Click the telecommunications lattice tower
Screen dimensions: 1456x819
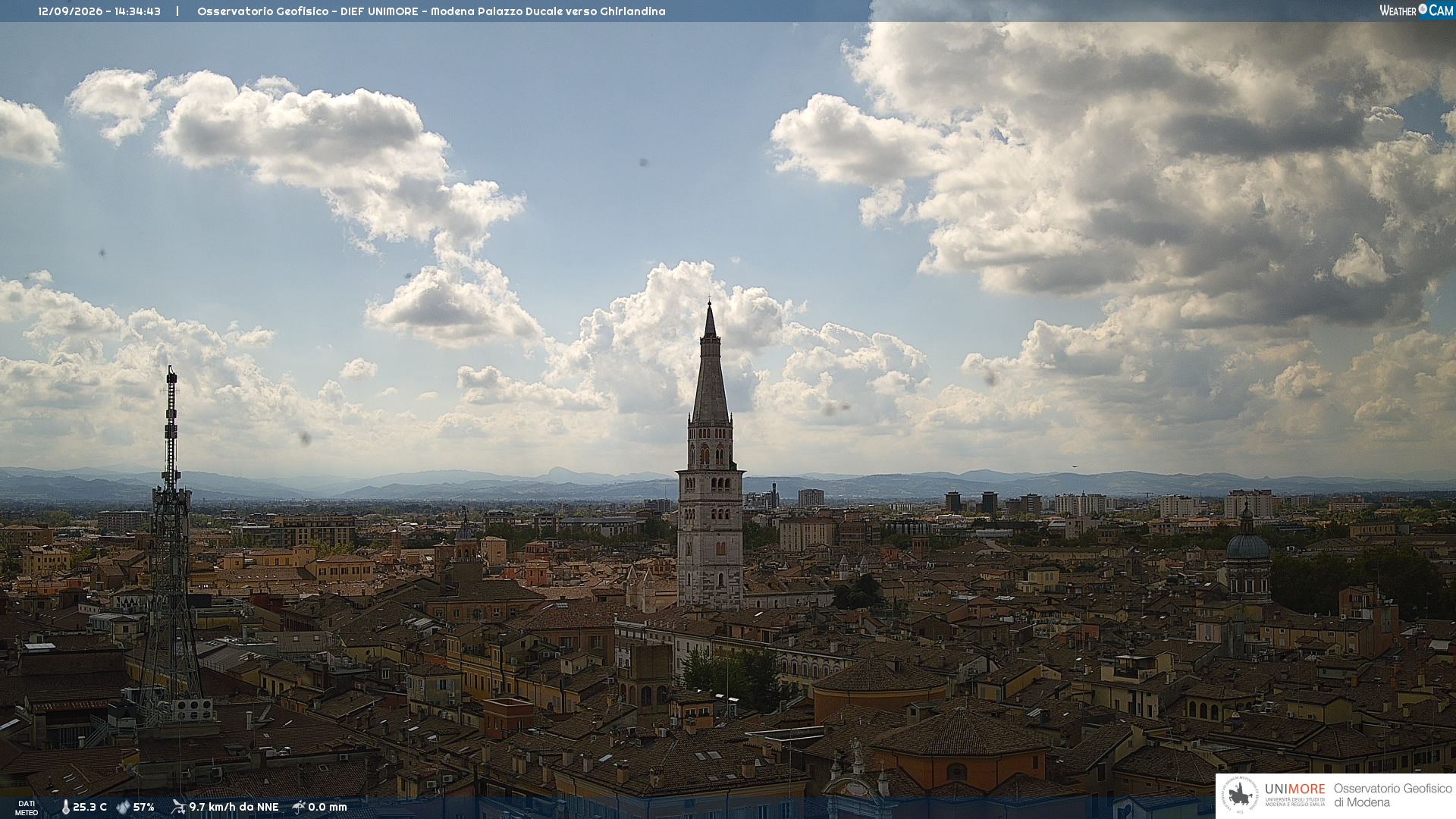point(171,546)
